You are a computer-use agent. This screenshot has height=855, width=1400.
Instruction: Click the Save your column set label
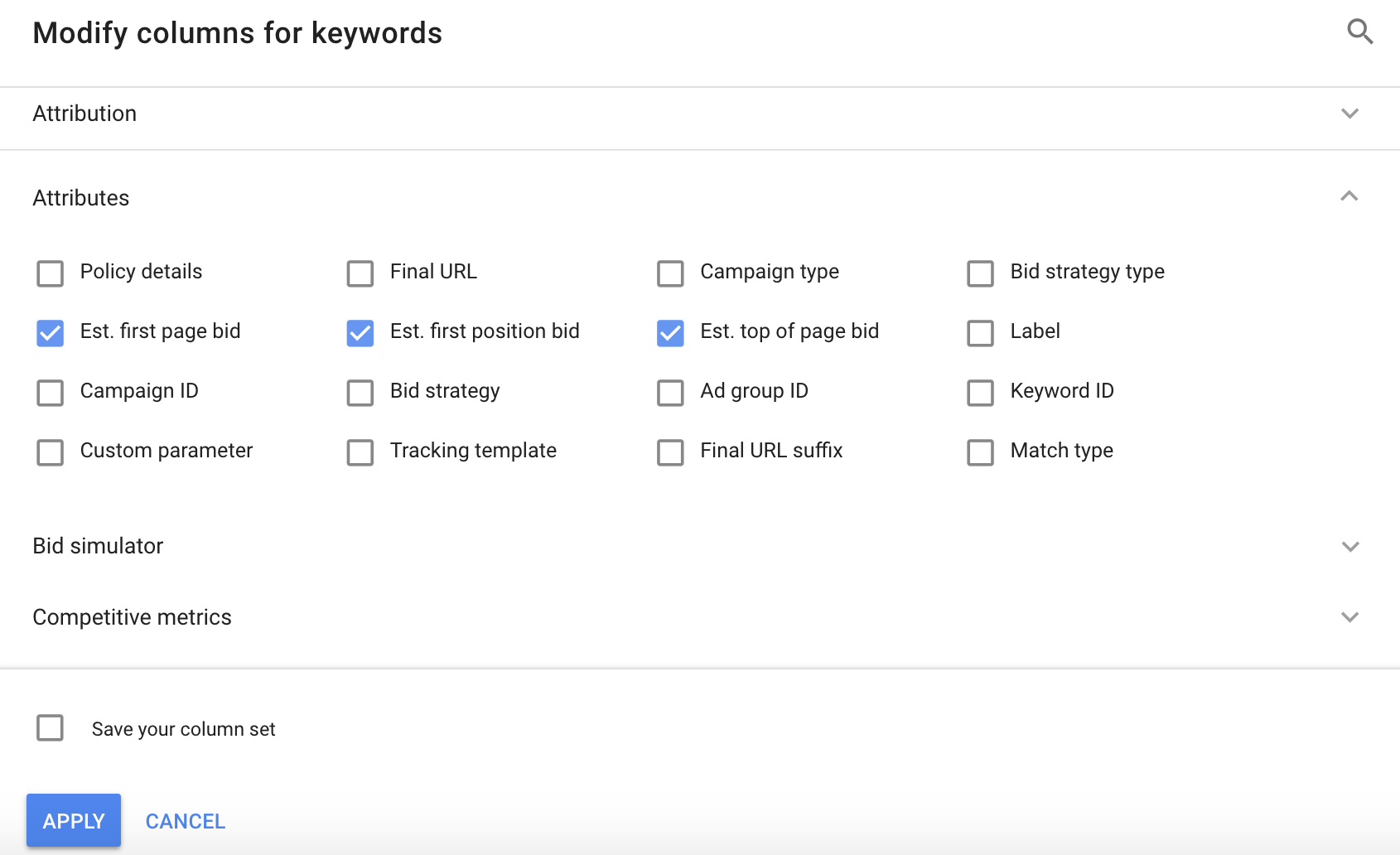[183, 729]
